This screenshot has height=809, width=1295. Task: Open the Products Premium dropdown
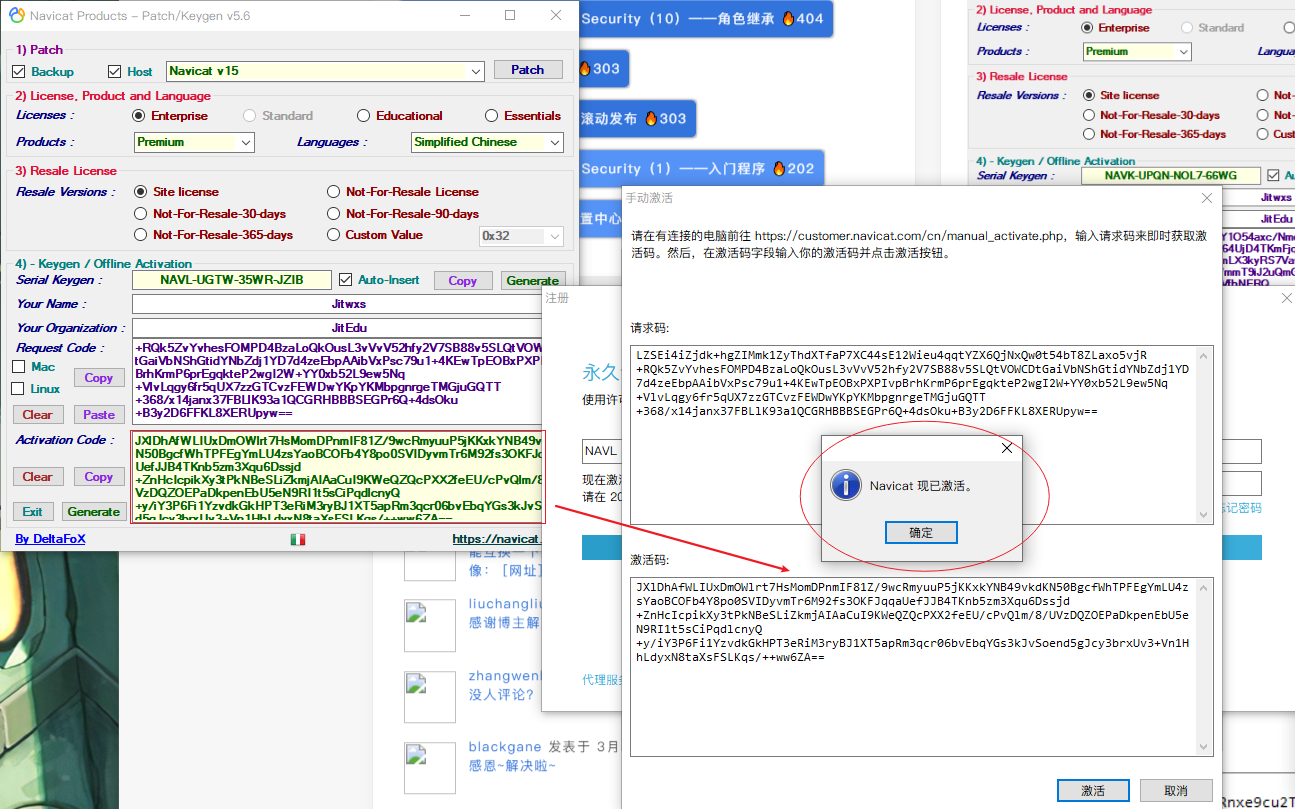246,142
